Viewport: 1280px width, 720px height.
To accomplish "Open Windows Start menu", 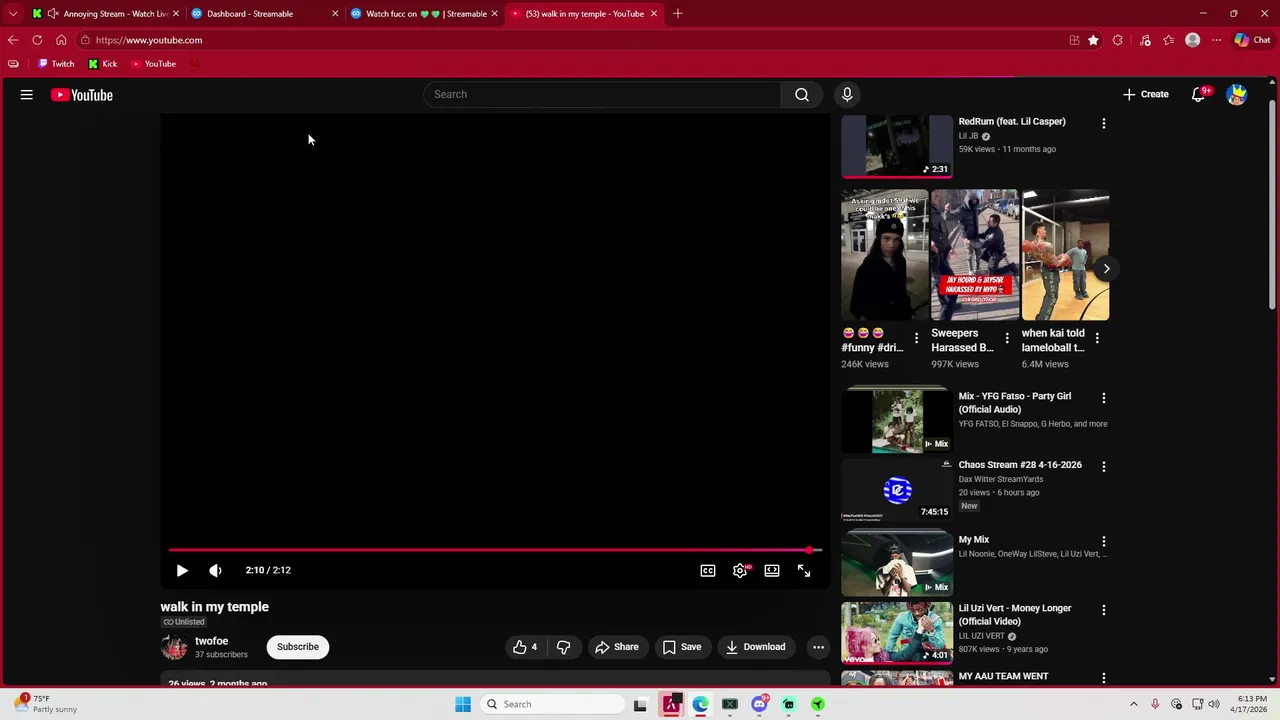I will click(463, 704).
